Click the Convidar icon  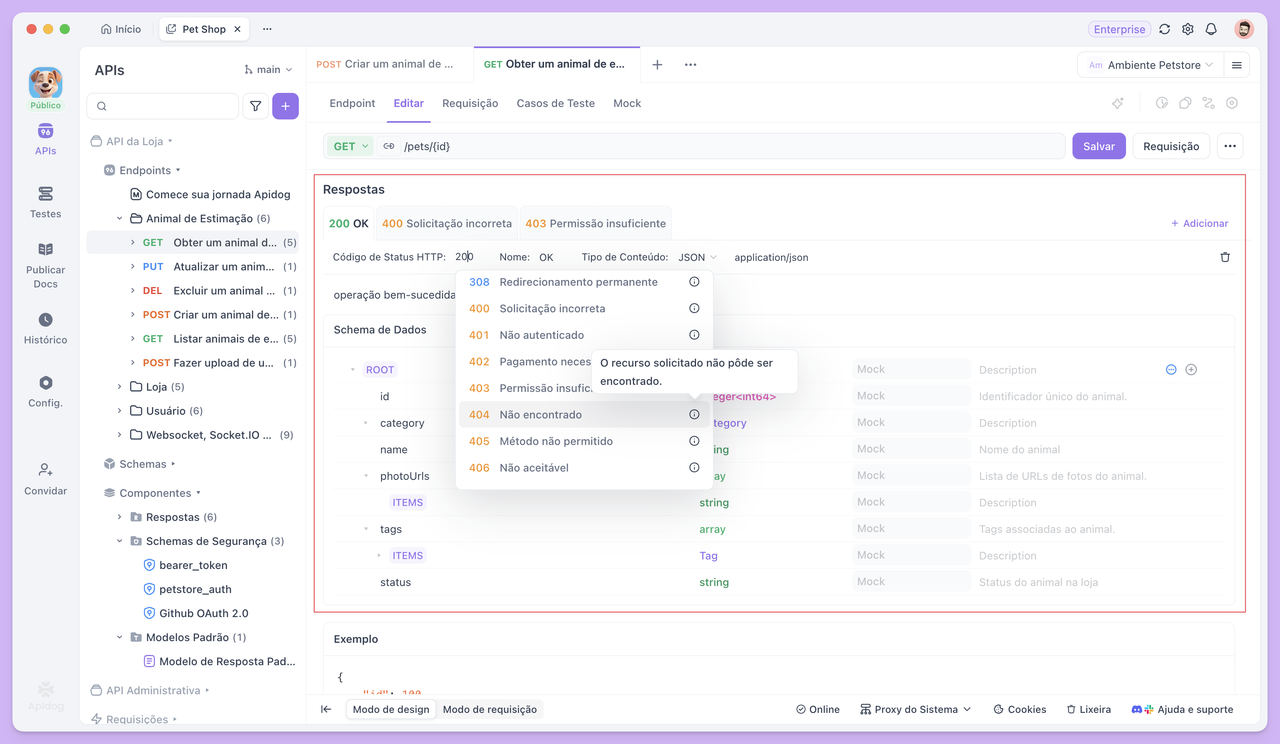point(45,470)
